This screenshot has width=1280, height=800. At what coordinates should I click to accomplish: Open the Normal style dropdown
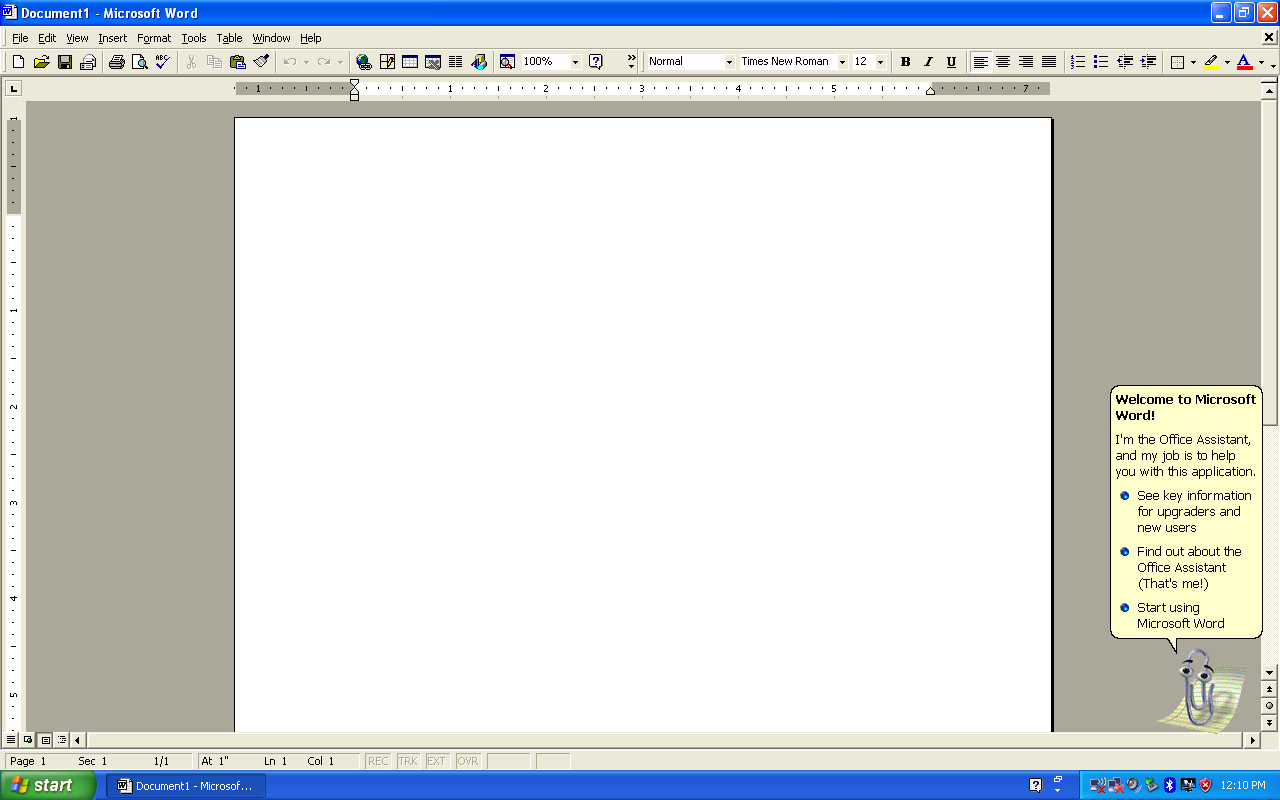click(729, 62)
